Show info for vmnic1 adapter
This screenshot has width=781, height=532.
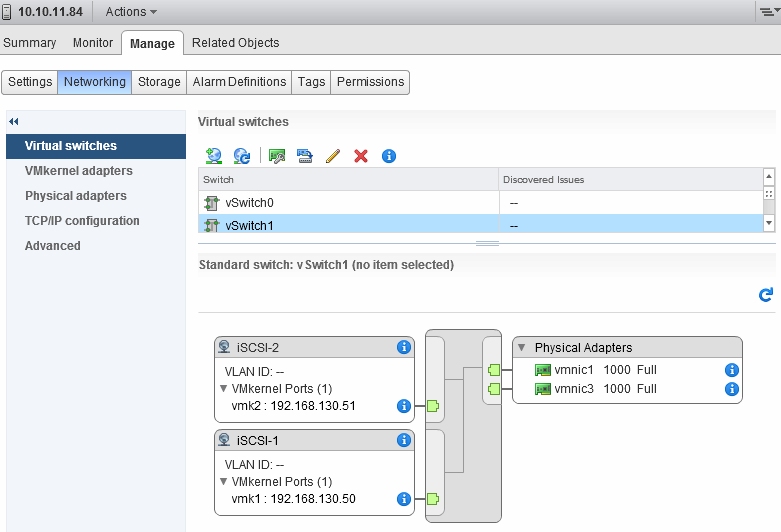[731, 370]
